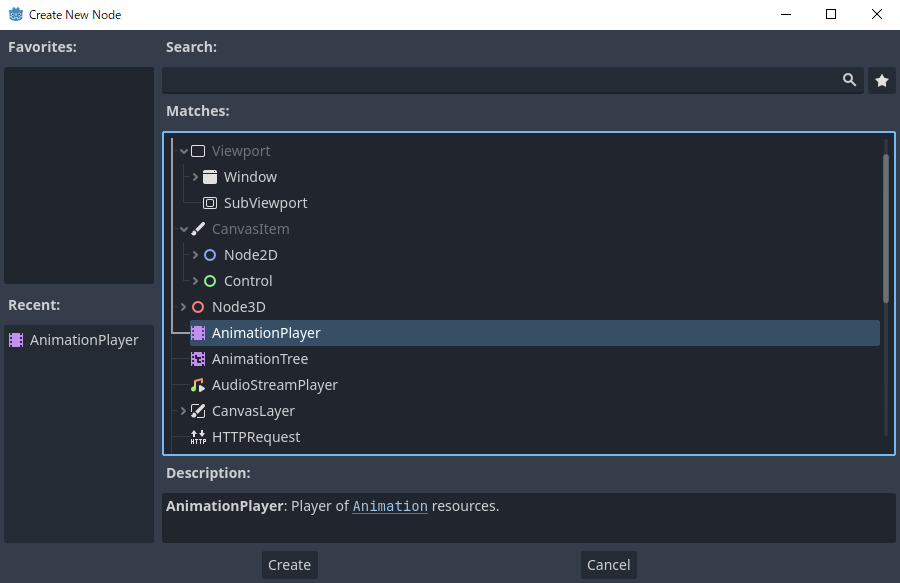Select the Node3D node icon
900x583 pixels.
click(x=197, y=306)
